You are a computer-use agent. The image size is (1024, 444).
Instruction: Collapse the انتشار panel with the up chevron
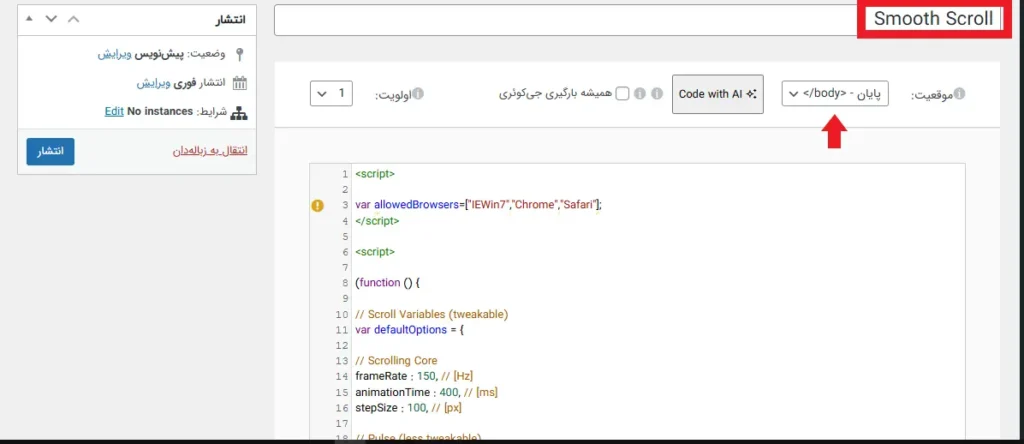[x=73, y=18]
